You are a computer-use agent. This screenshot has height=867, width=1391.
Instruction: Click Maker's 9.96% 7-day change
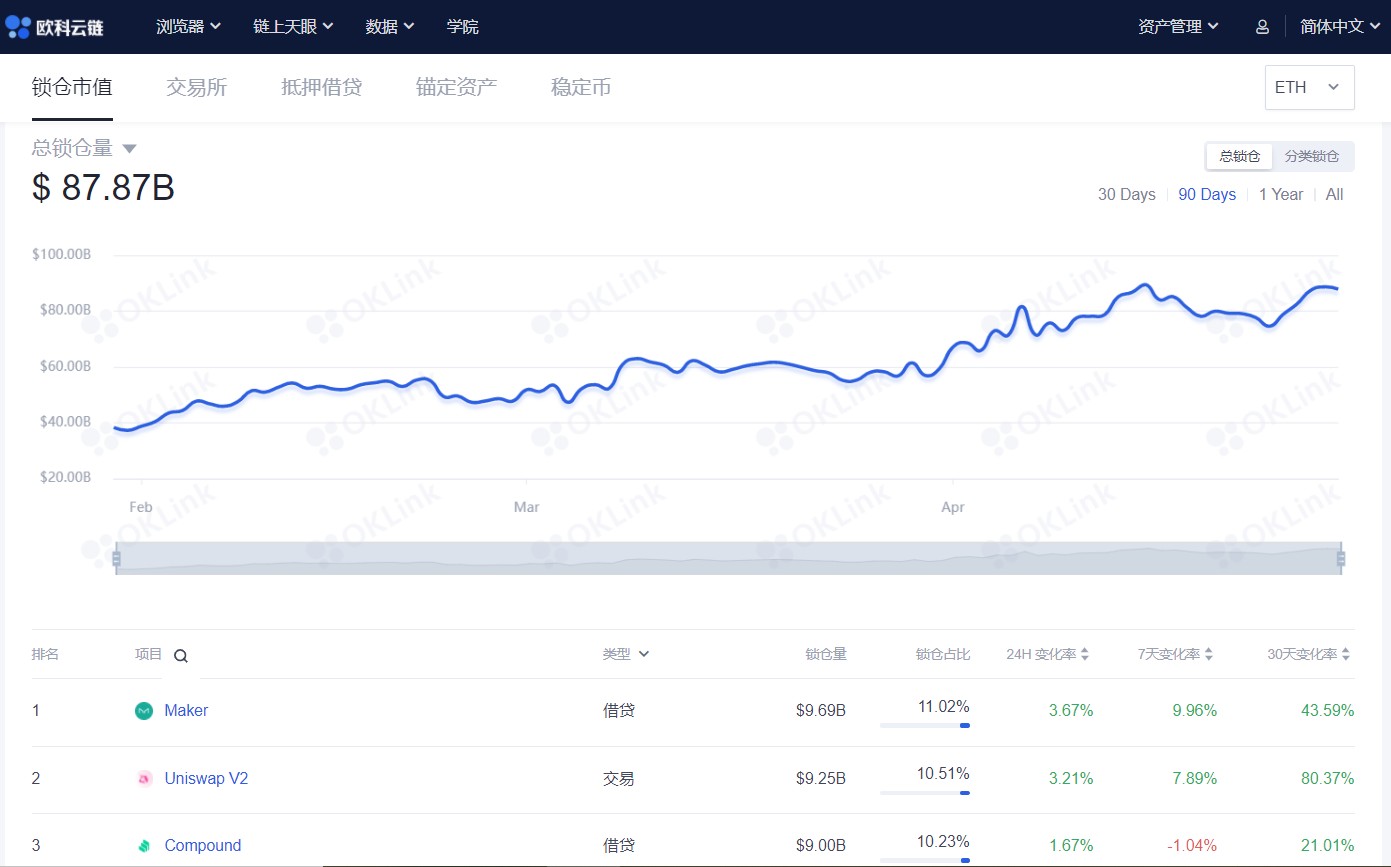[1194, 711]
